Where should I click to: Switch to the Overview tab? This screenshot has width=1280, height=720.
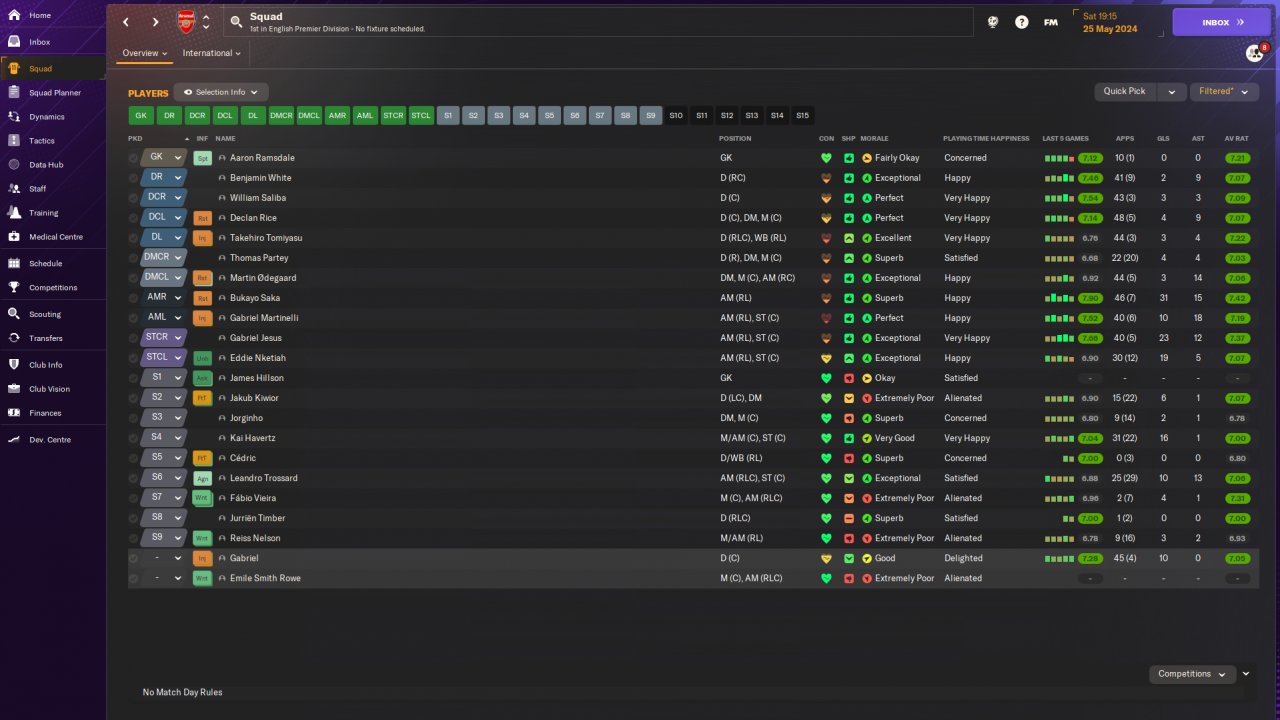(x=144, y=53)
